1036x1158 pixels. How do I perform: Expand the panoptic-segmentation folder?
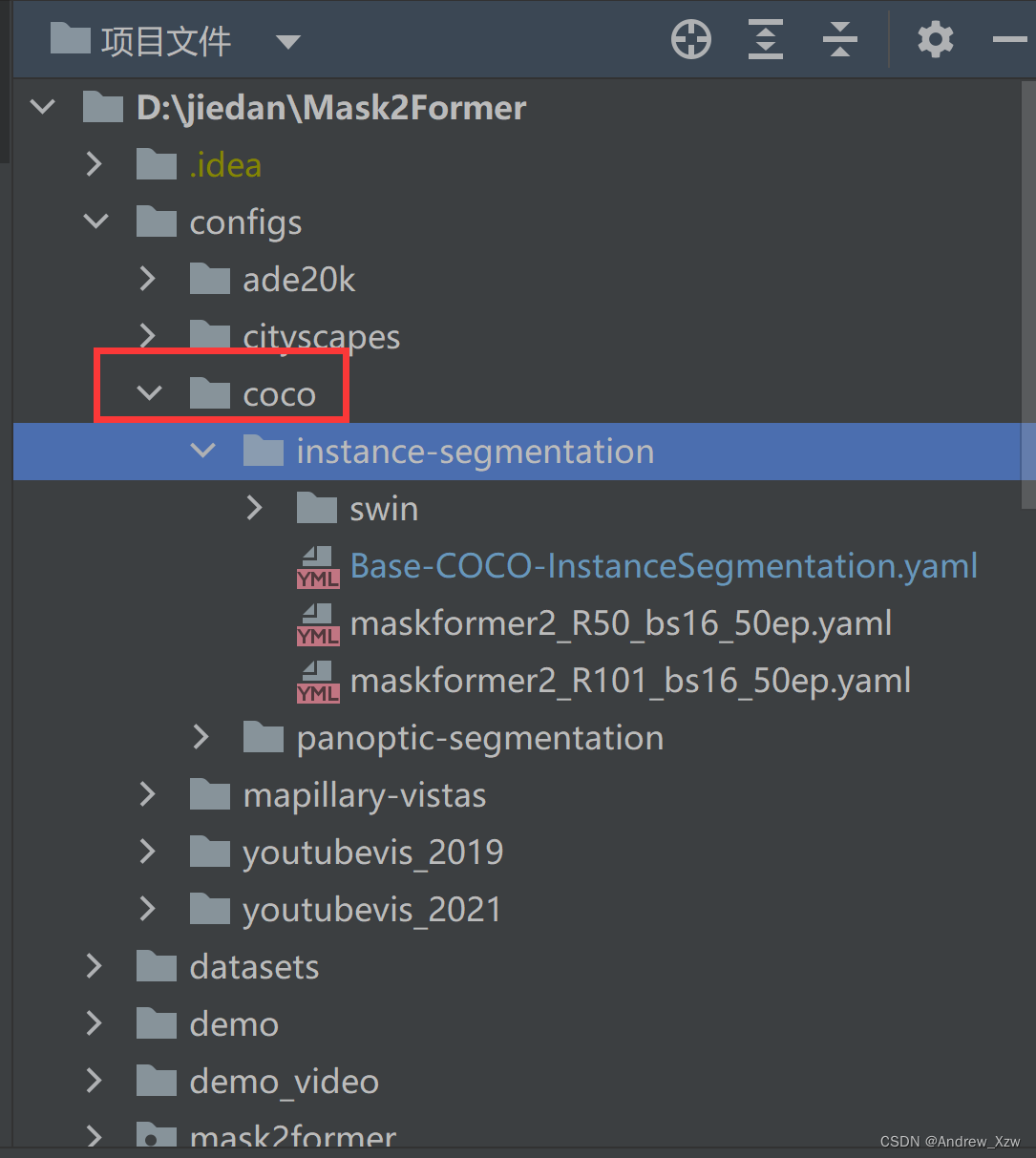point(201,737)
